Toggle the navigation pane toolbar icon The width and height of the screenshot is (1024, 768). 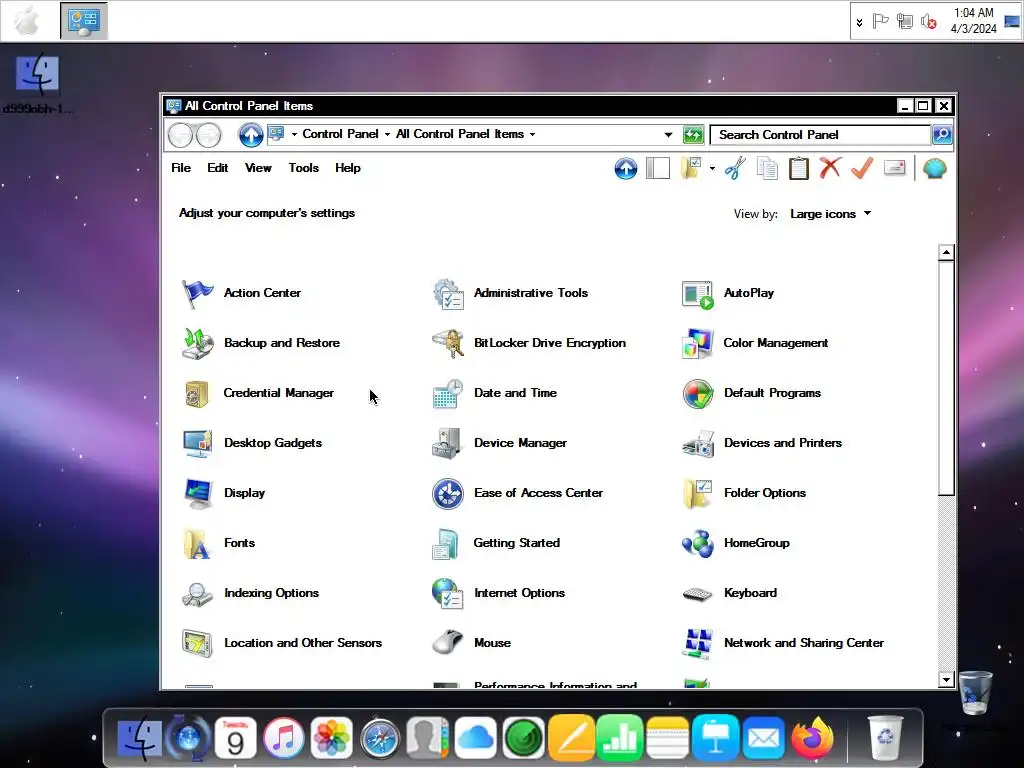click(x=658, y=168)
